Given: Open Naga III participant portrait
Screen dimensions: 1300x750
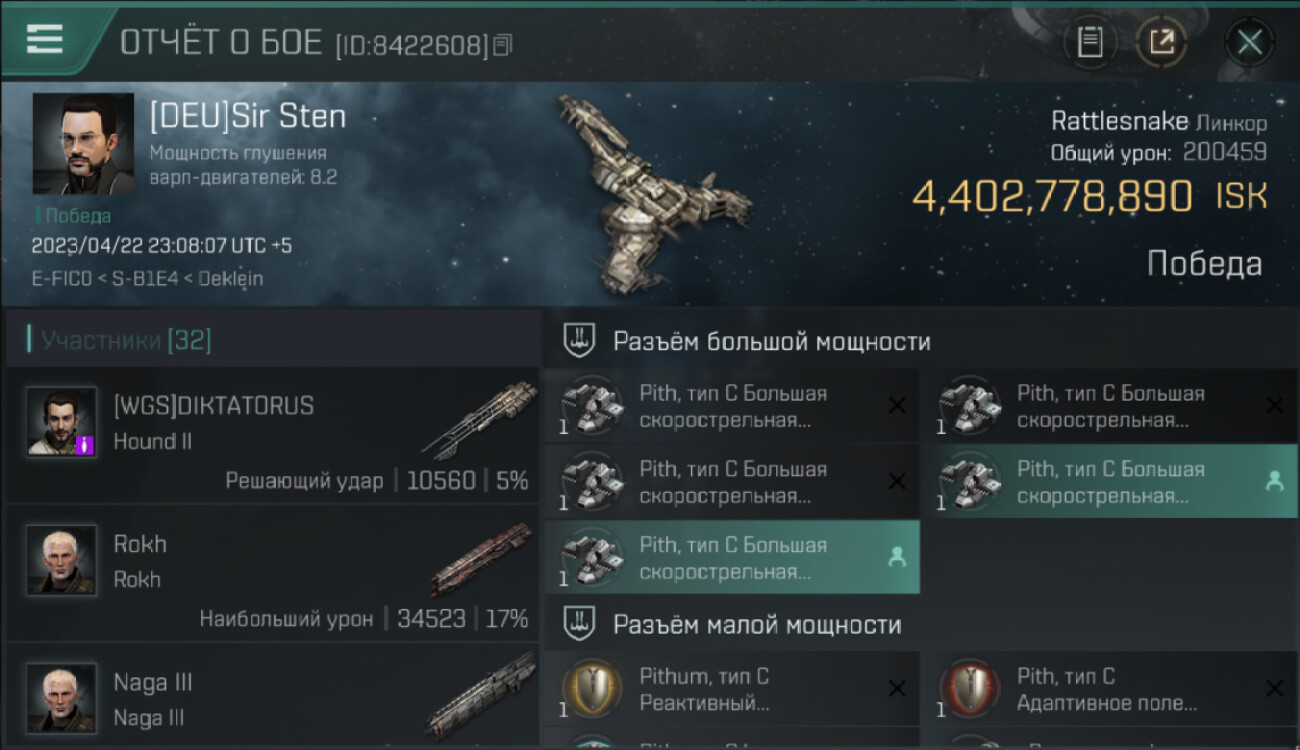Looking at the screenshot, I should click(x=61, y=698).
